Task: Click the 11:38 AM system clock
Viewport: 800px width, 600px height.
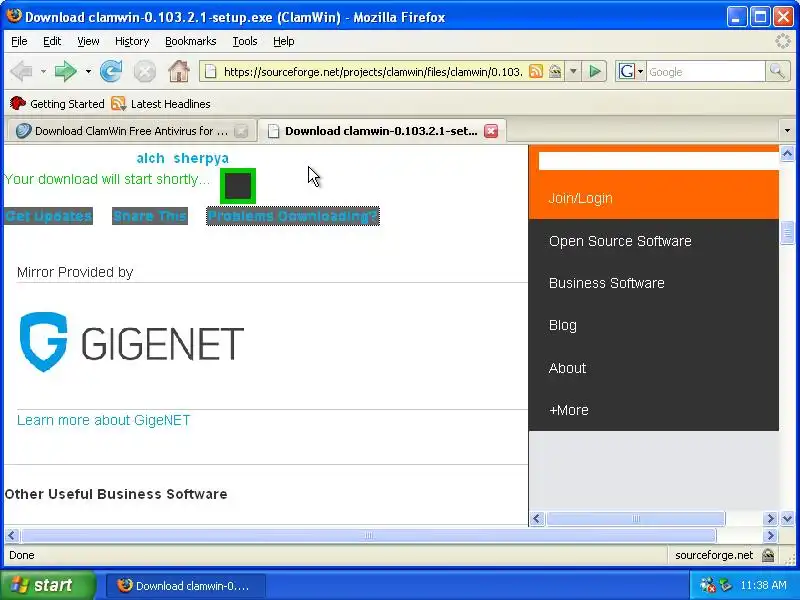Action: tap(763, 585)
